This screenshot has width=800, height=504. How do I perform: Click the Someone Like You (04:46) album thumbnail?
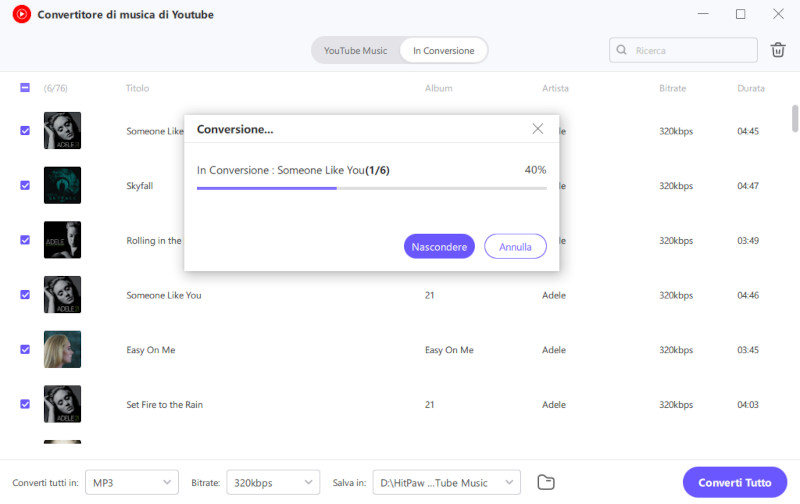(x=62, y=295)
